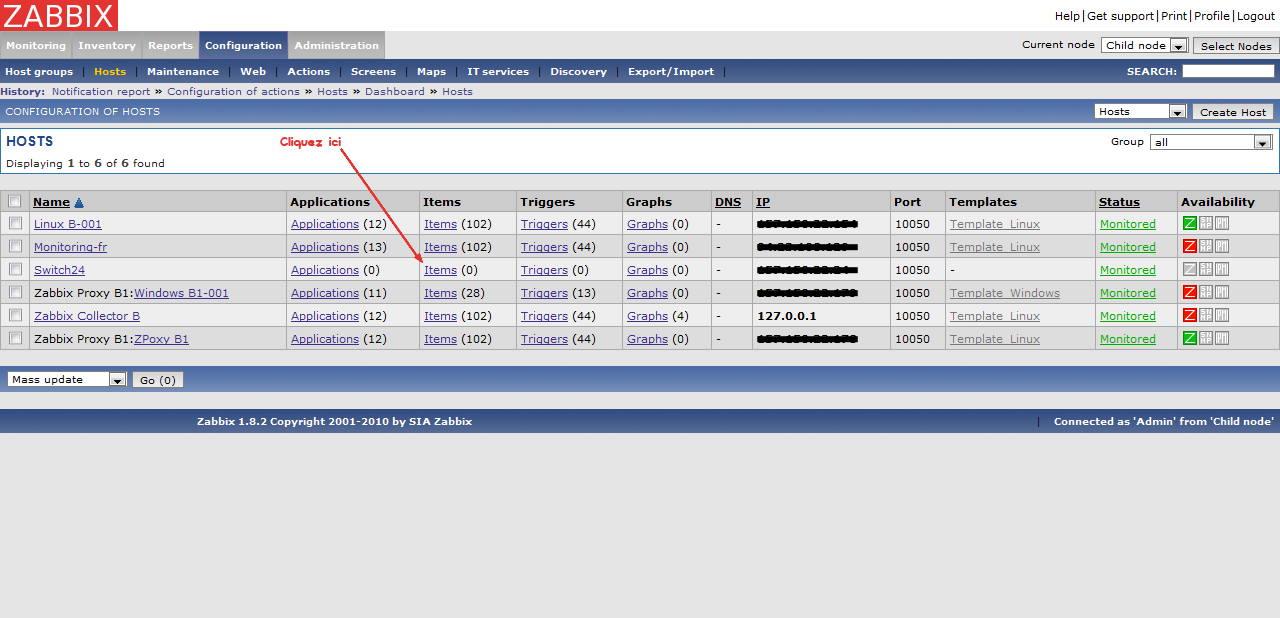Click into the Search input field
1280x618 pixels.
pyautogui.click(x=1228, y=72)
